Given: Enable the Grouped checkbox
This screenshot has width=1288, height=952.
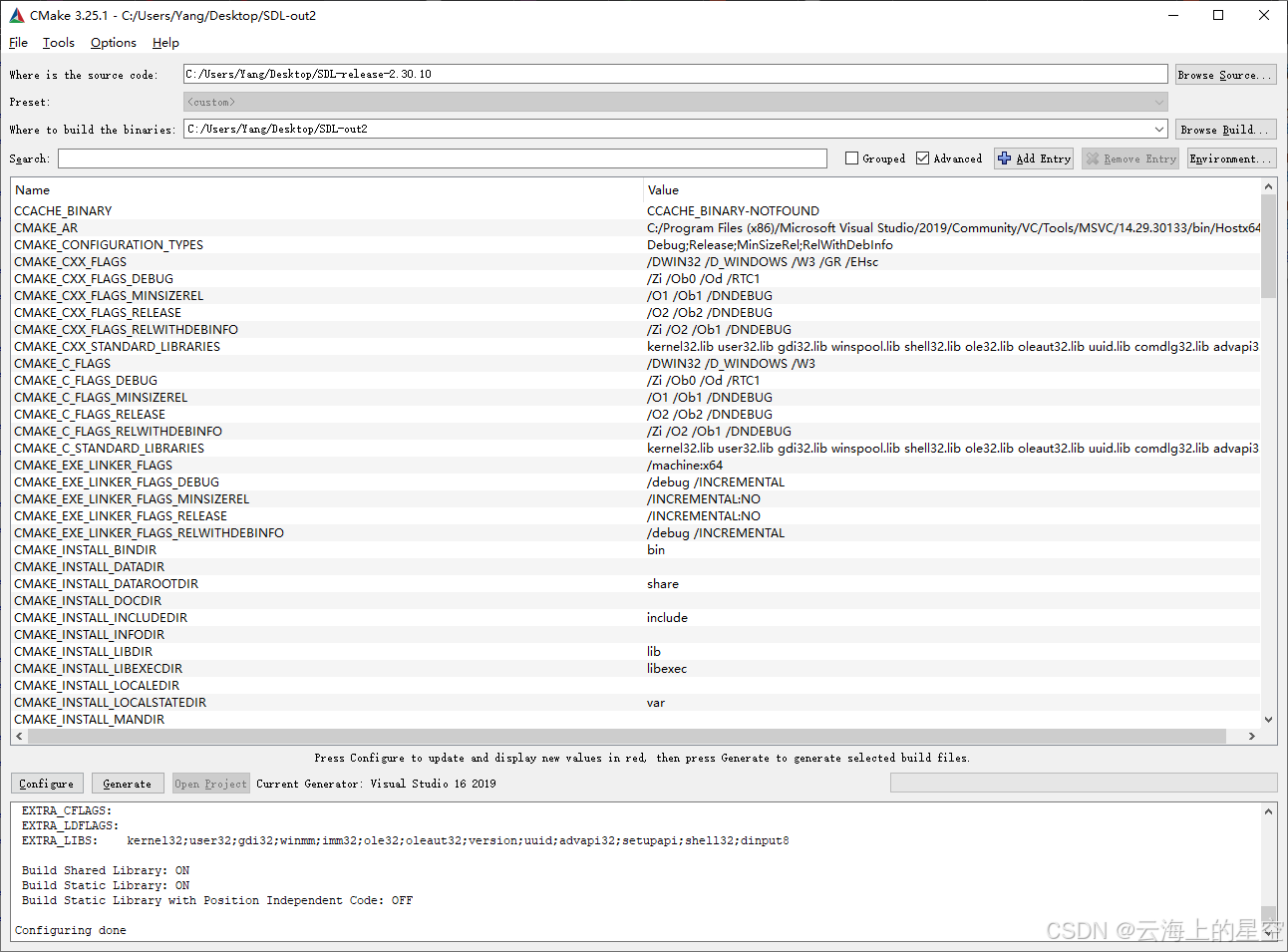Looking at the screenshot, I should coord(852,159).
